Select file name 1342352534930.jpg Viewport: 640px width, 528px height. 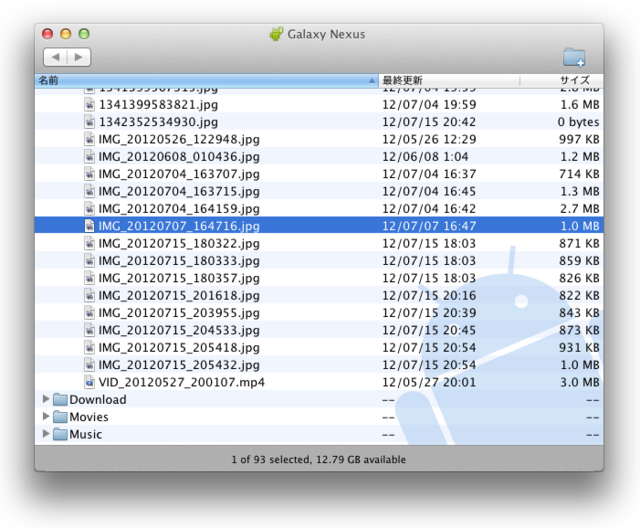point(158,122)
